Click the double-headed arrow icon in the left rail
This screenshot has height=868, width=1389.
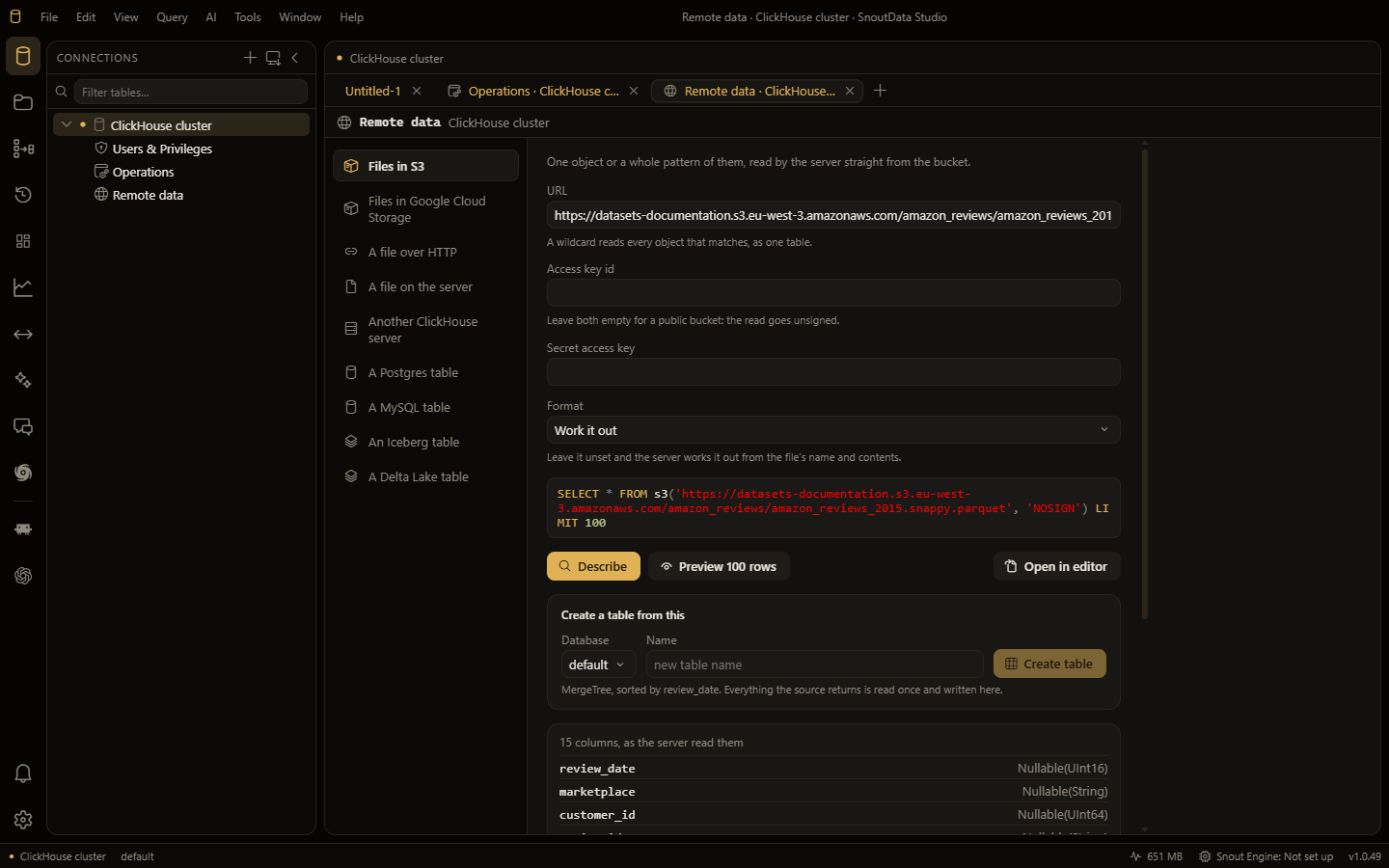pyautogui.click(x=23, y=334)
